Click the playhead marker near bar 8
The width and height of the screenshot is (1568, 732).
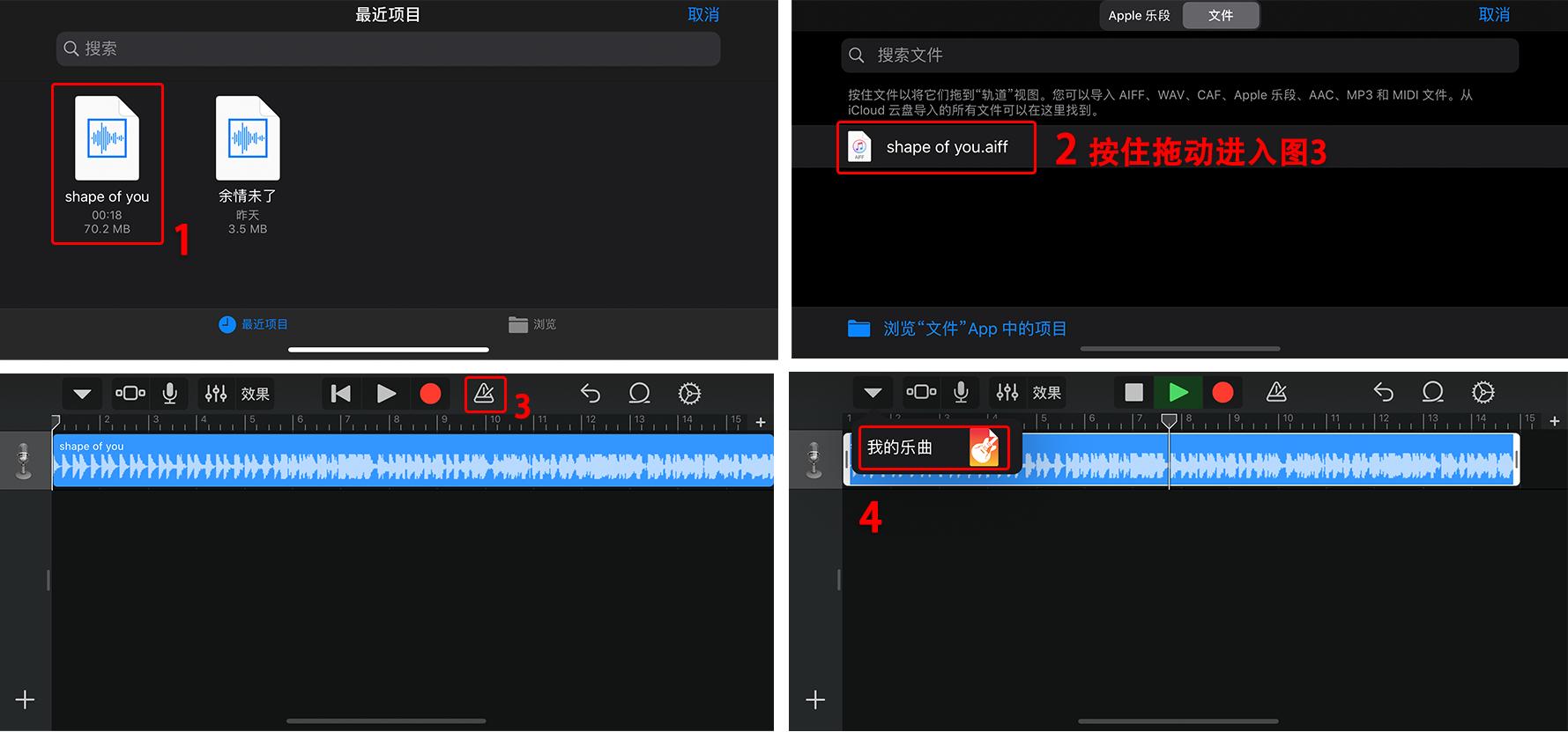pyautogui.click(x=1169, y=421)
